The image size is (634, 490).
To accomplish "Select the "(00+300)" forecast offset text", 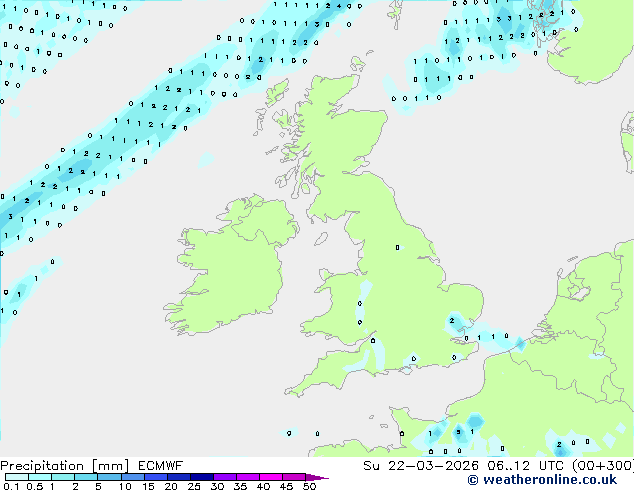I will click(x=603, y=466).
